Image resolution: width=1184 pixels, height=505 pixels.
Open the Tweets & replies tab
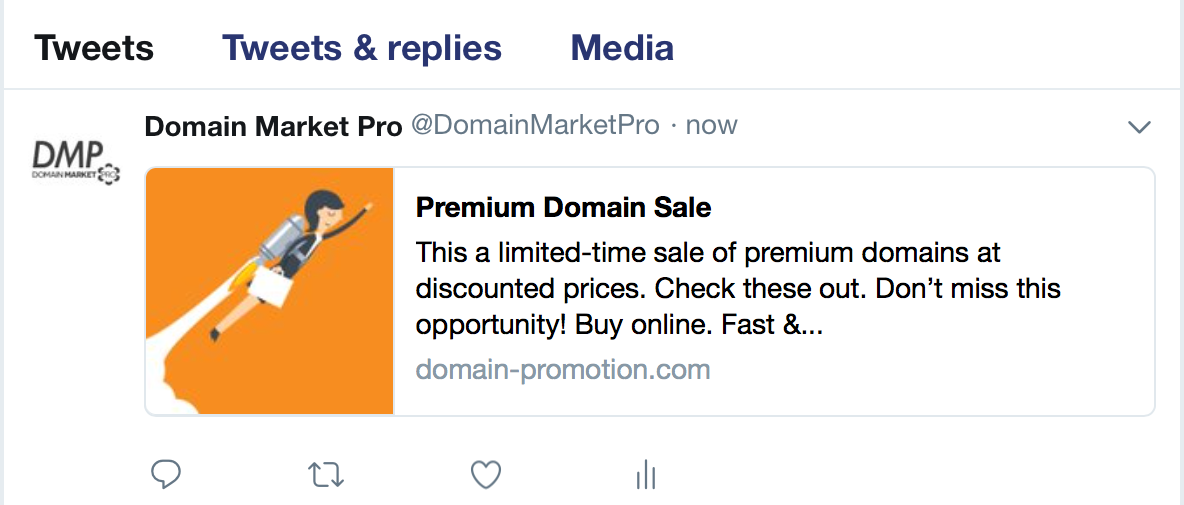coord(361,47)
